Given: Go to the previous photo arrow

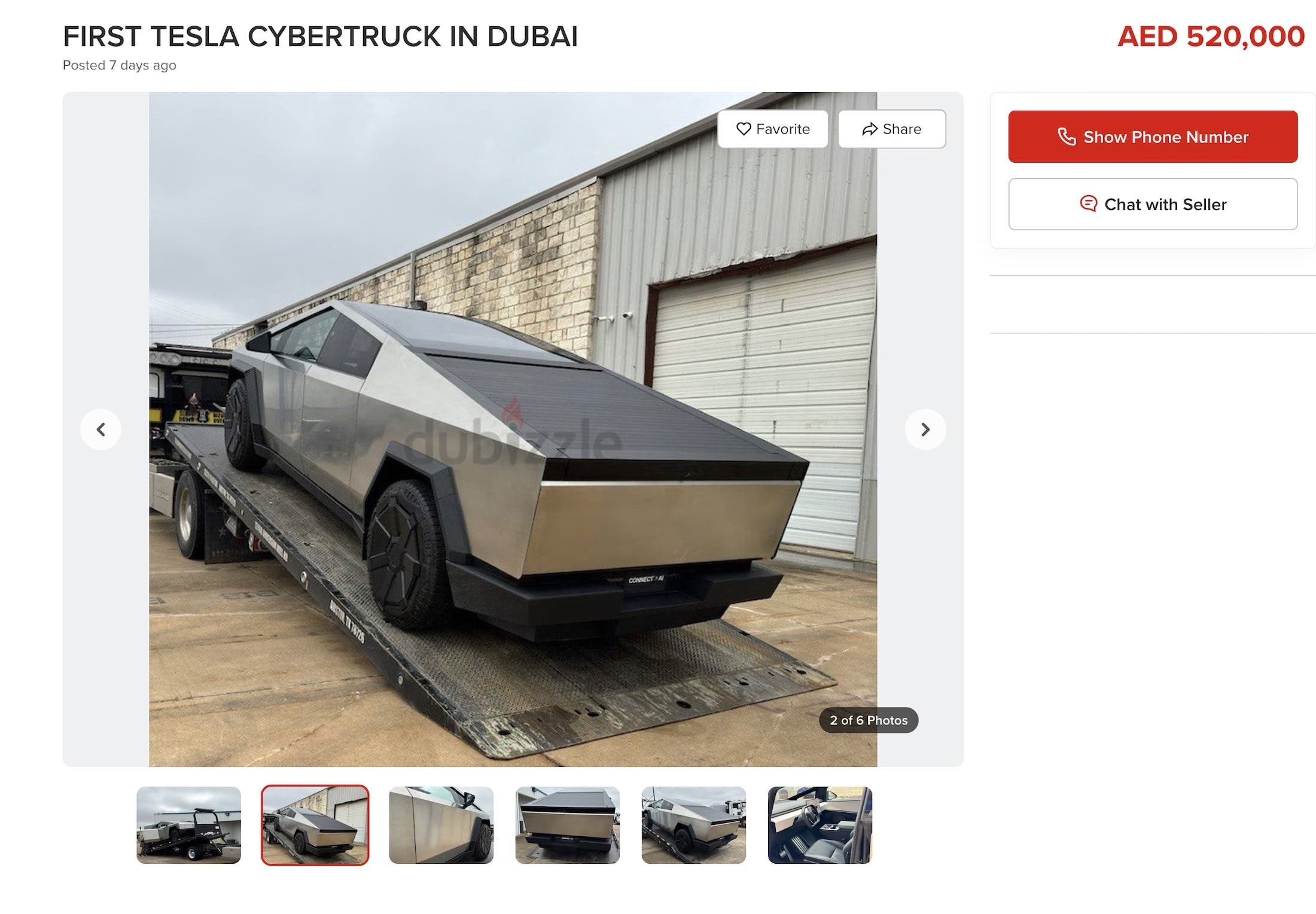Looking at the screenshot, I should [100, 429].
